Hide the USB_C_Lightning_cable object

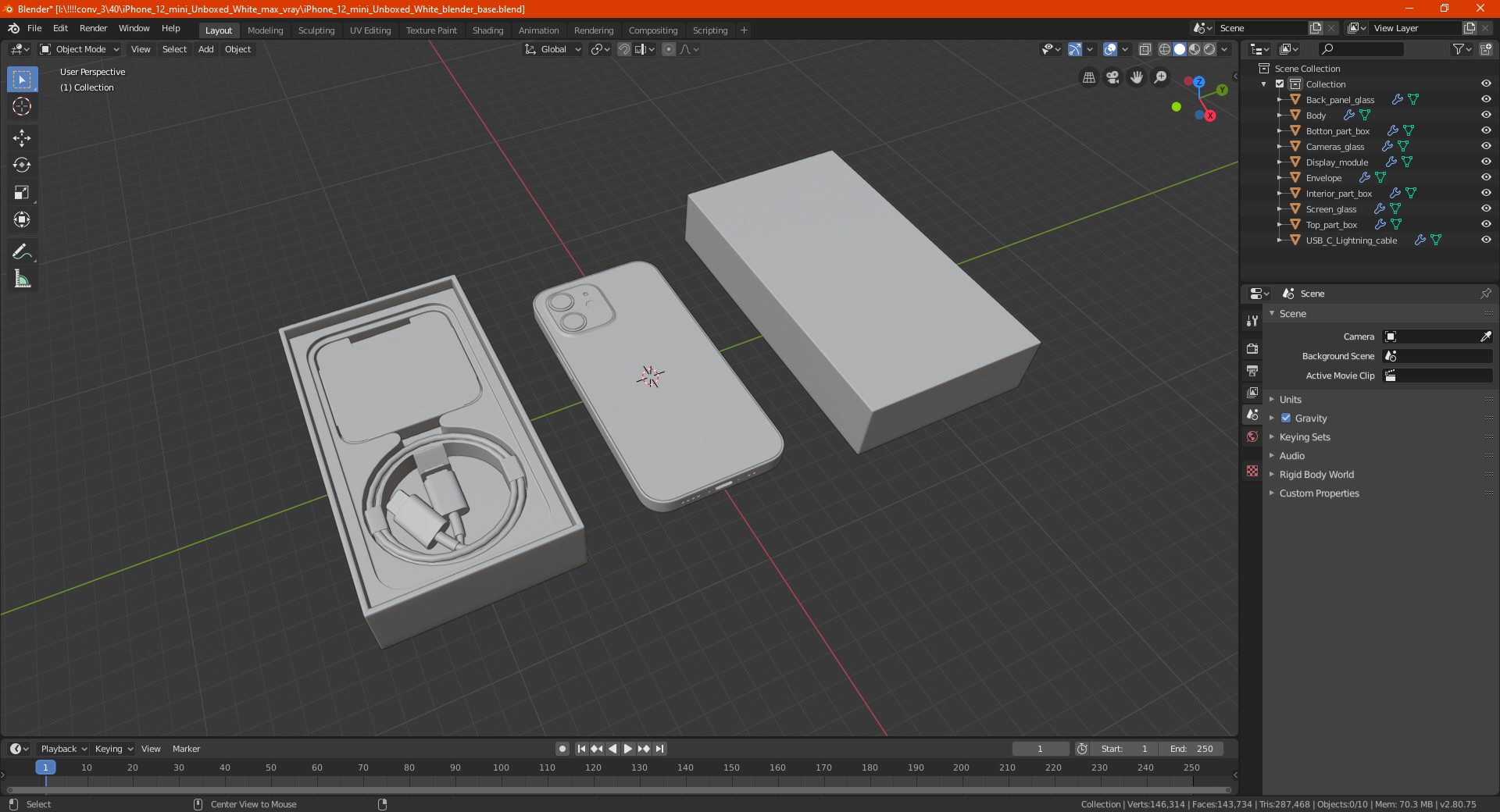[x=1486, y=240]
